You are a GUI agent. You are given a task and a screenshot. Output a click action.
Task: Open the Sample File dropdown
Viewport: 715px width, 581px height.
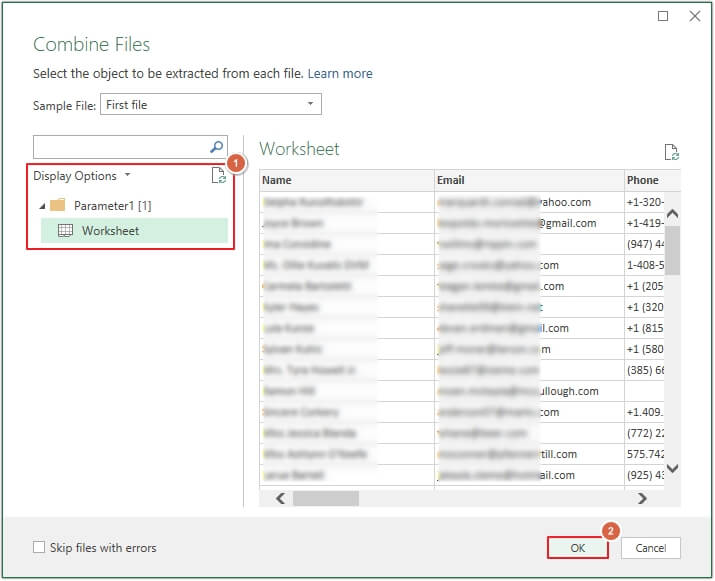click(310, 104)
